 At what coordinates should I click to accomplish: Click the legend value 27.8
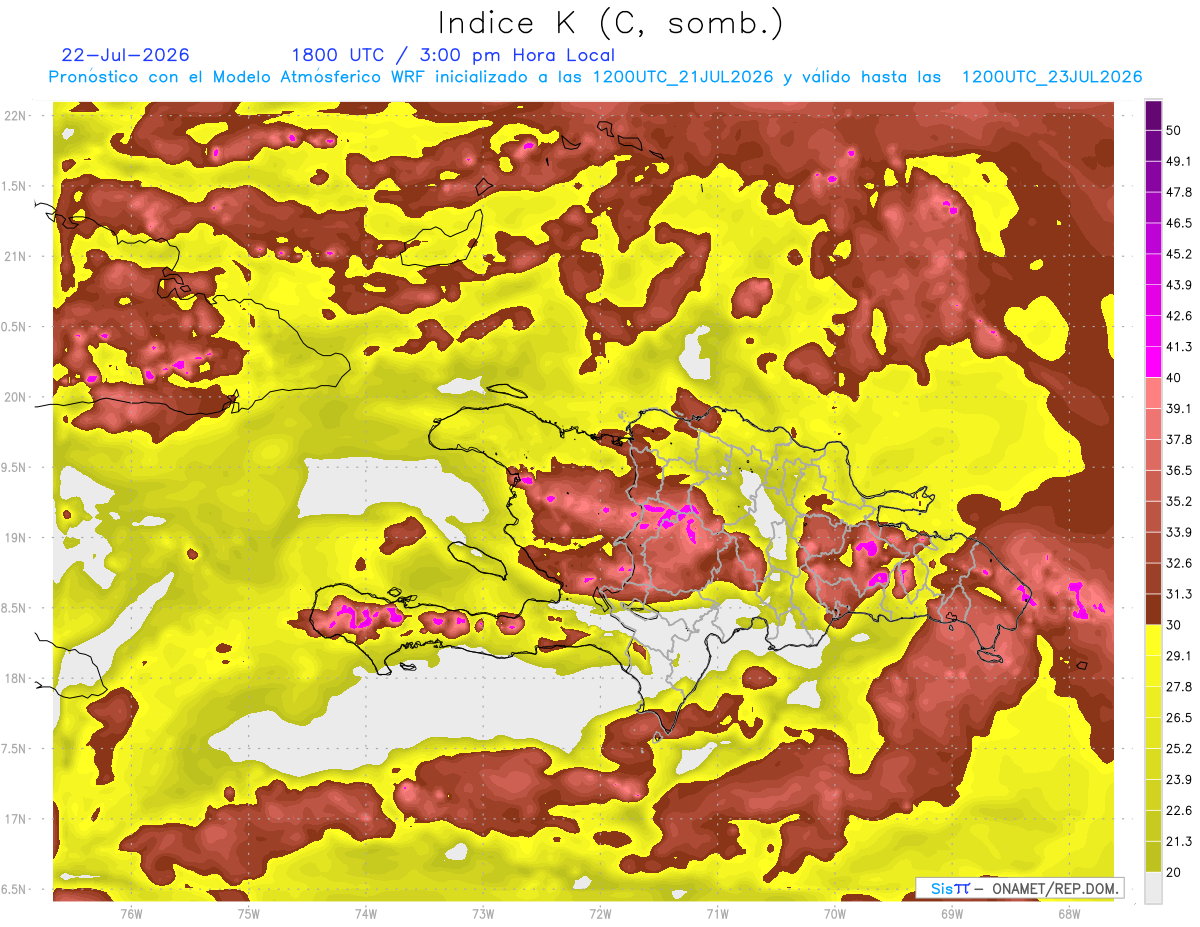click(1178, 686)
